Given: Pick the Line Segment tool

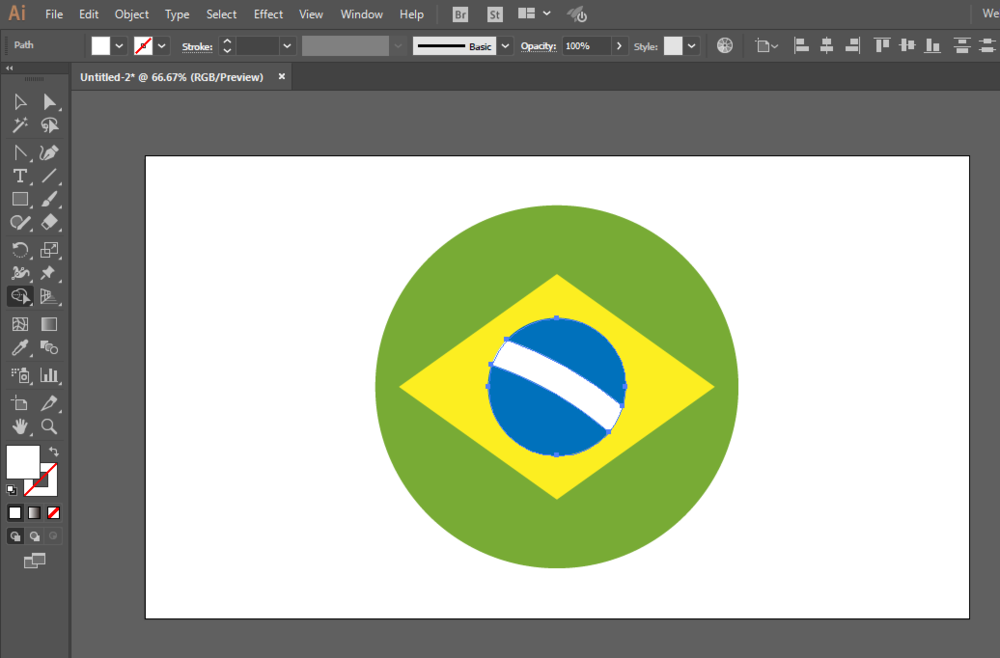Looking at the screenshot, I should pyautogui.click(x=49, y=176).
